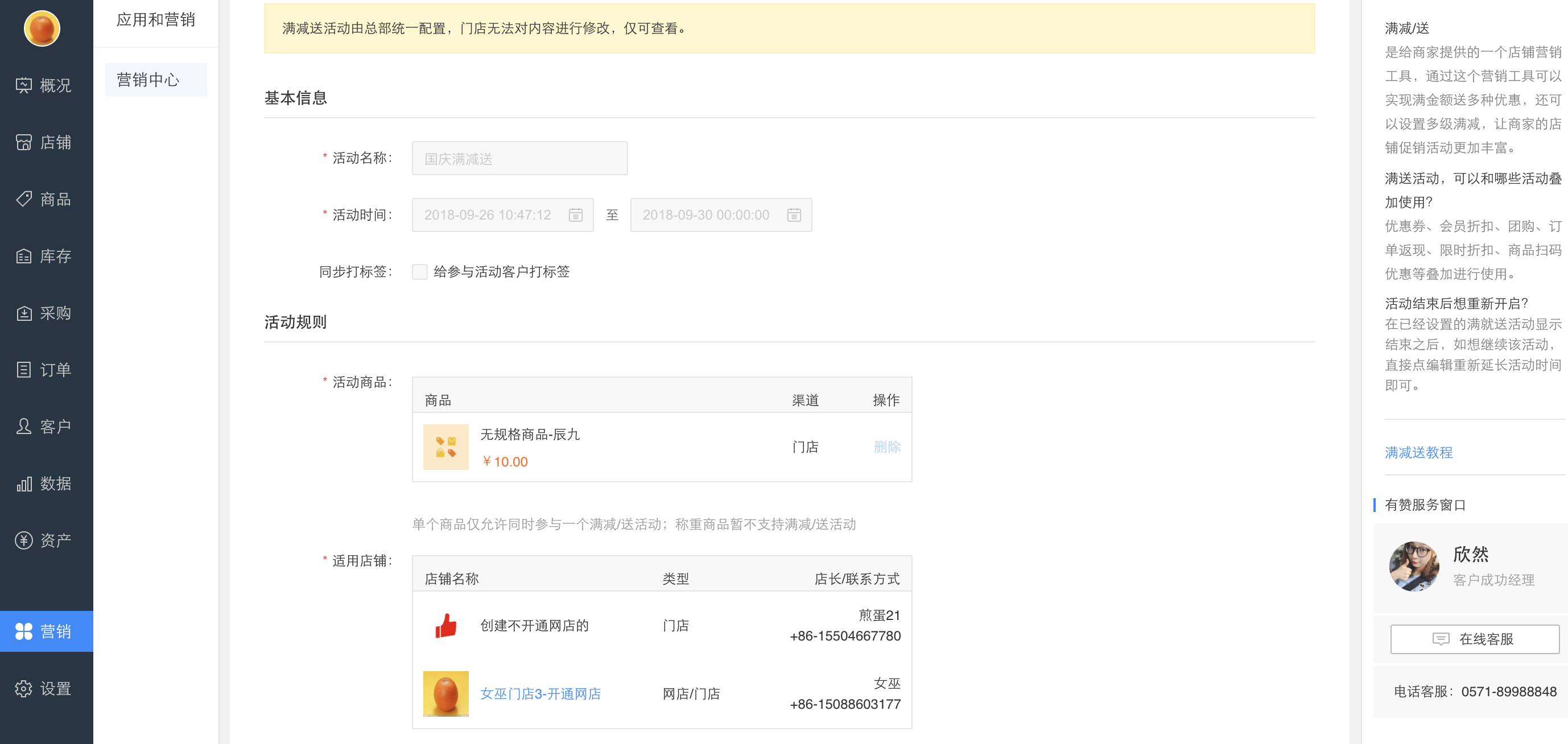The width and height of the screenshot is (1568, 744).
Task: Open the 库存 inventory icon
Action: pos(24,256)
